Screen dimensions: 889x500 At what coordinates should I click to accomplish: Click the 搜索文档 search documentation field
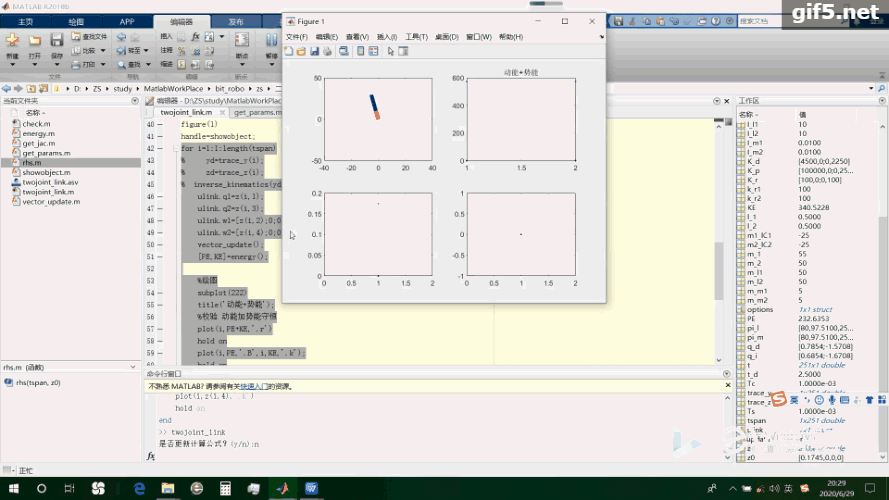[x=755, y=20]
